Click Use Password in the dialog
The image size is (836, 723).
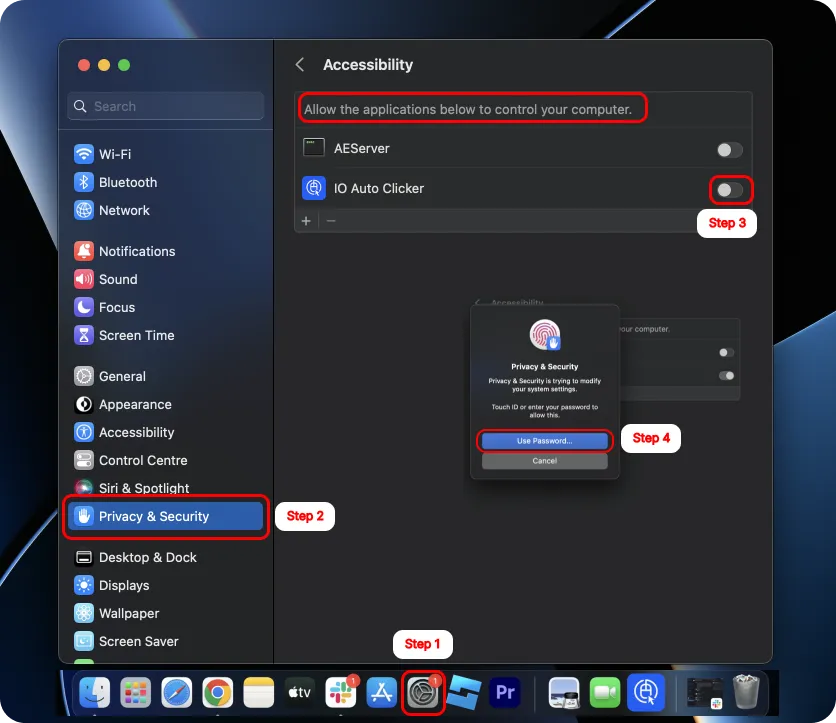pos(544,441)
